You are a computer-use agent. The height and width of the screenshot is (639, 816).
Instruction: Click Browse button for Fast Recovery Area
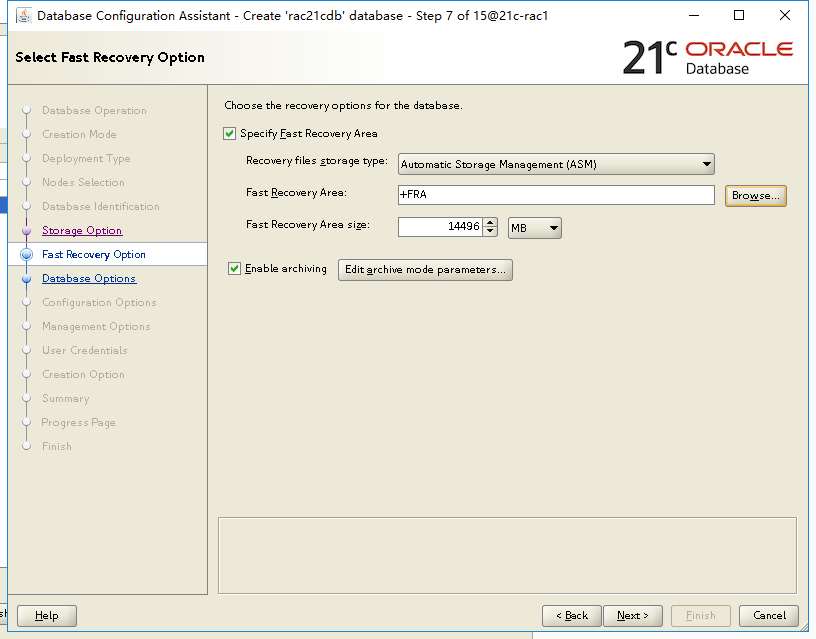pyautogui.click(x=756, y=196)
